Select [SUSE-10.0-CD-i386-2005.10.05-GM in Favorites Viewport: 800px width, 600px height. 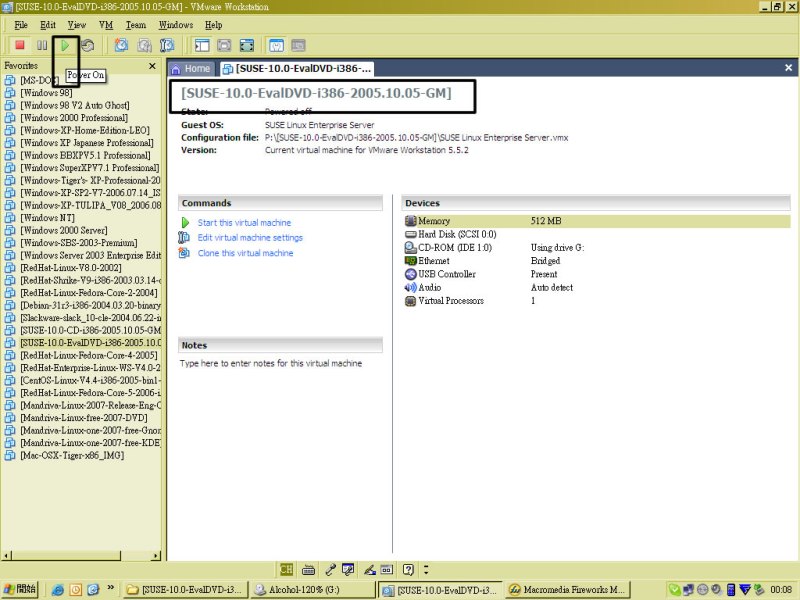[x=83, y=330]
